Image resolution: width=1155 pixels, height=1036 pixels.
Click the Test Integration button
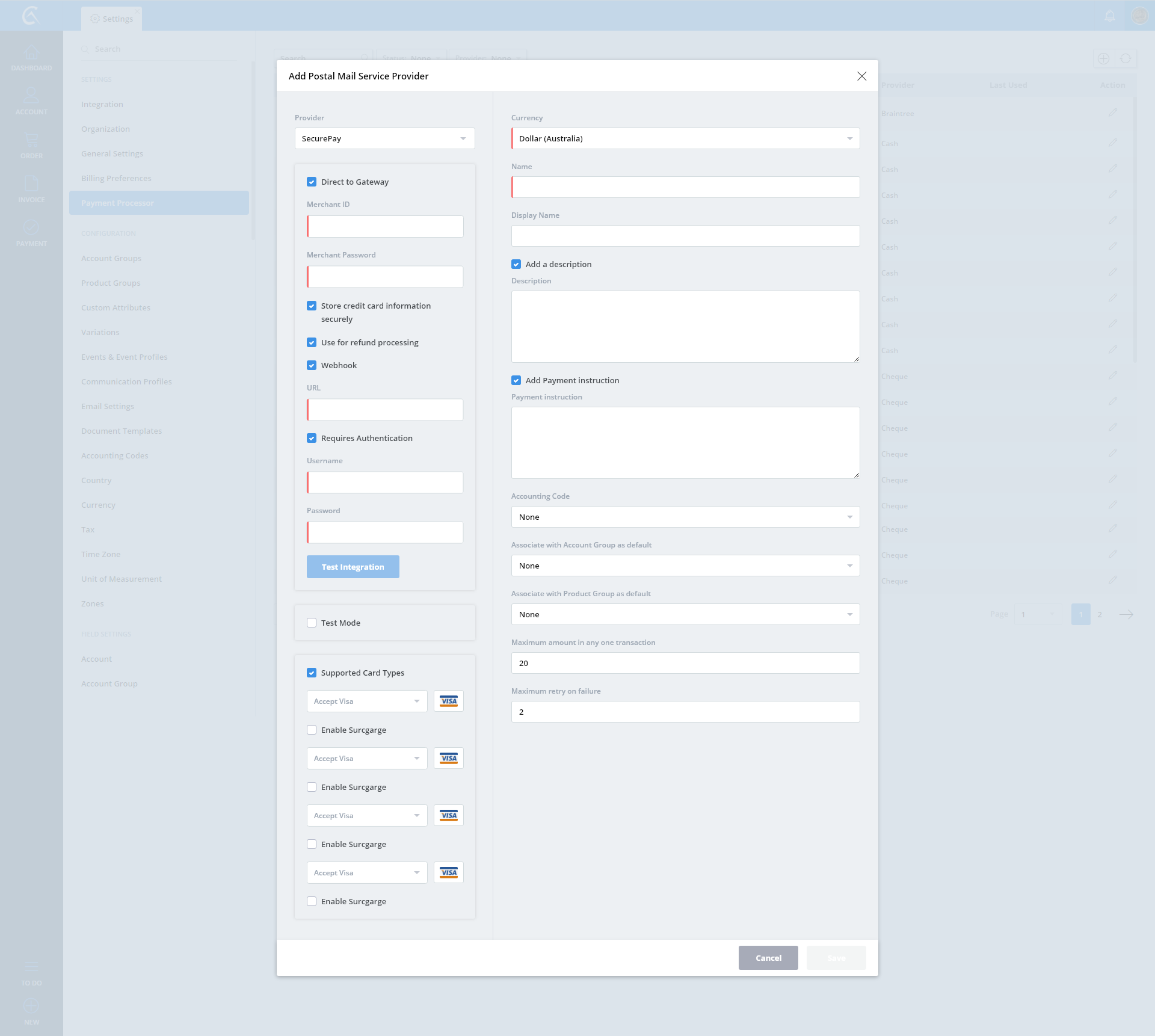(353, 567)
